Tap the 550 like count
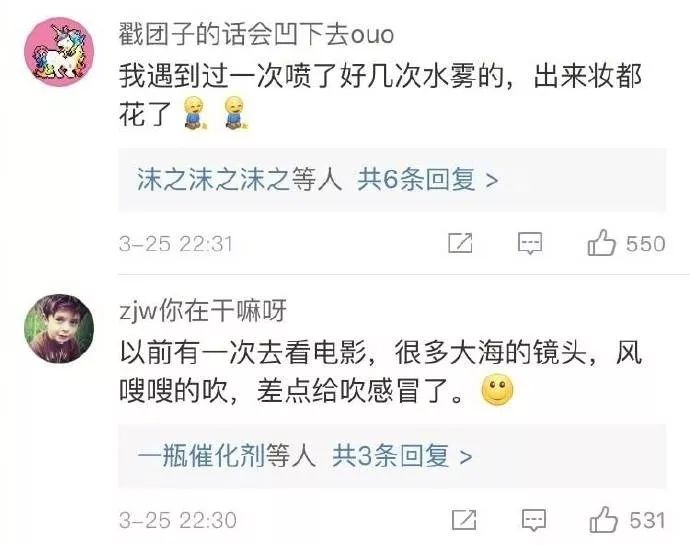 click(x=646, y=244)
